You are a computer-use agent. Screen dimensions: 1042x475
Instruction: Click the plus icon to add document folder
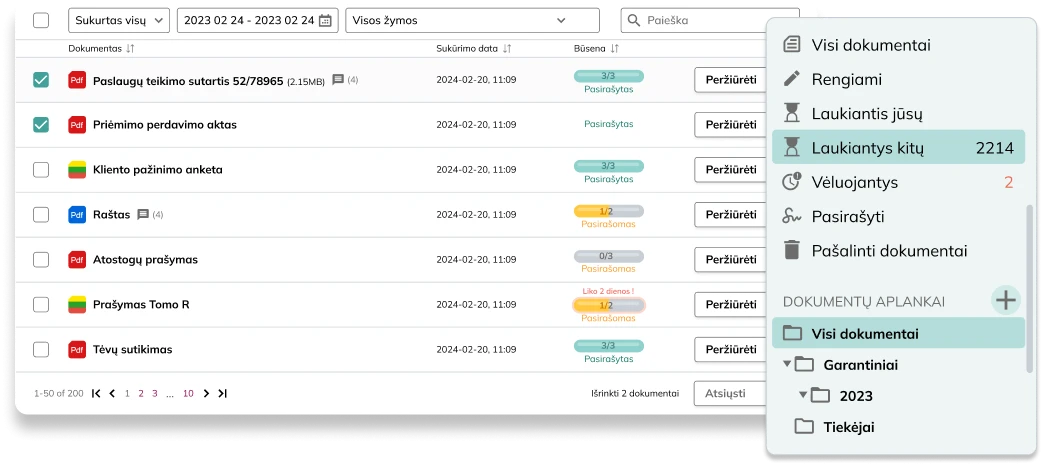pyautogui.click(x=1005, y=300)
